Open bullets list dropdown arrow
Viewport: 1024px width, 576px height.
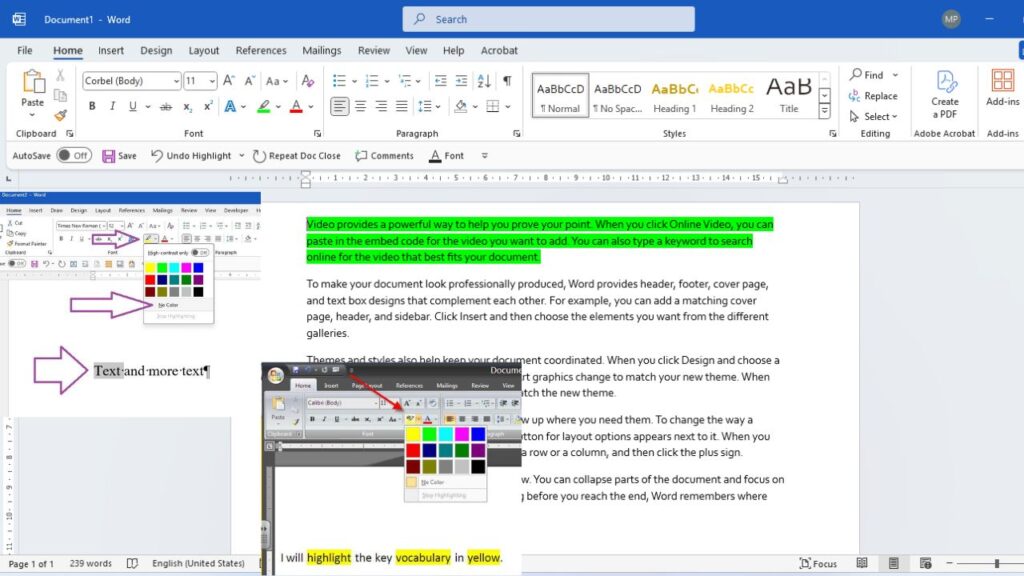[354, 81]
